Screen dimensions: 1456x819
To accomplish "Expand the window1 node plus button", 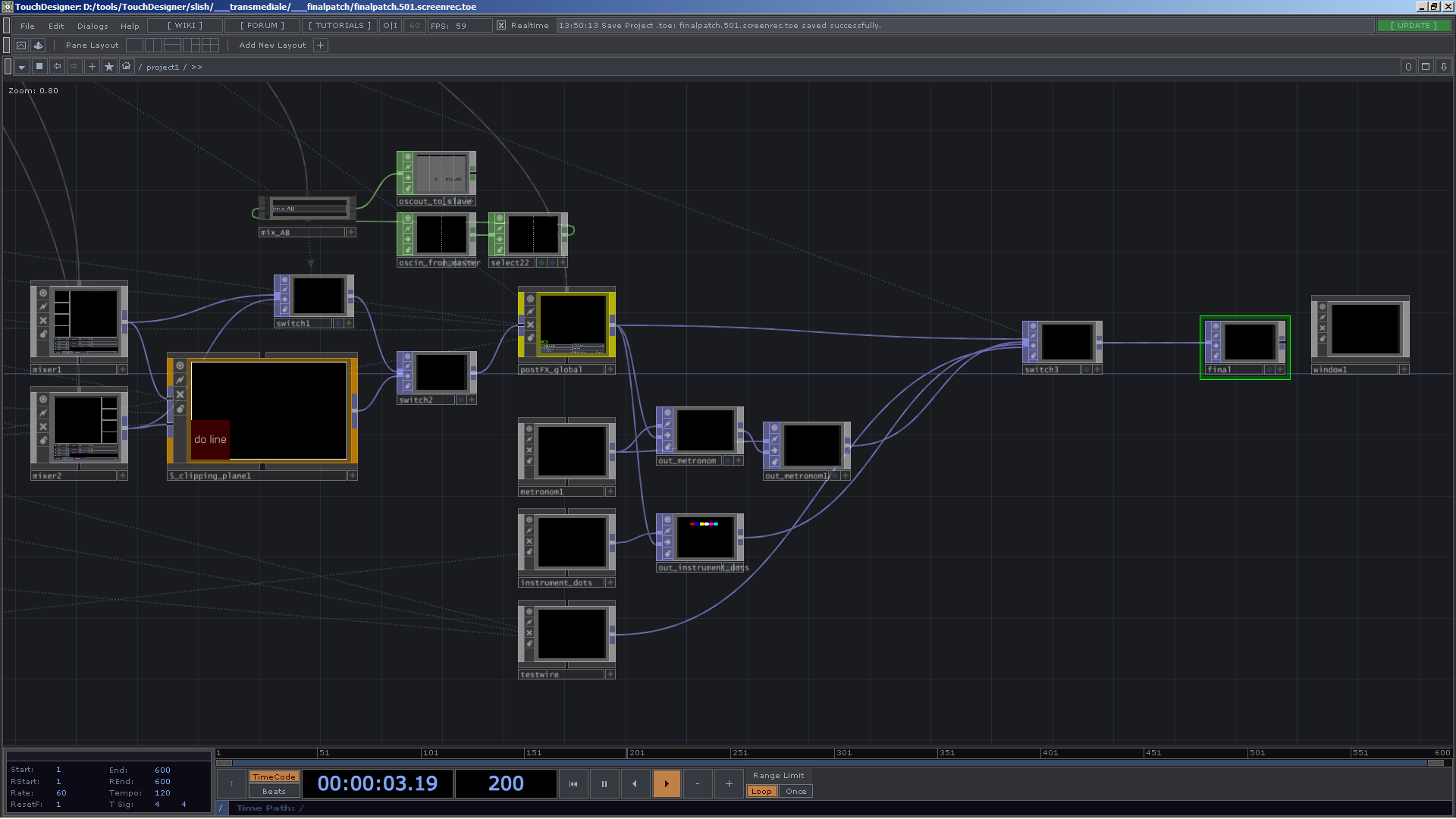I will click(1404, 370).
